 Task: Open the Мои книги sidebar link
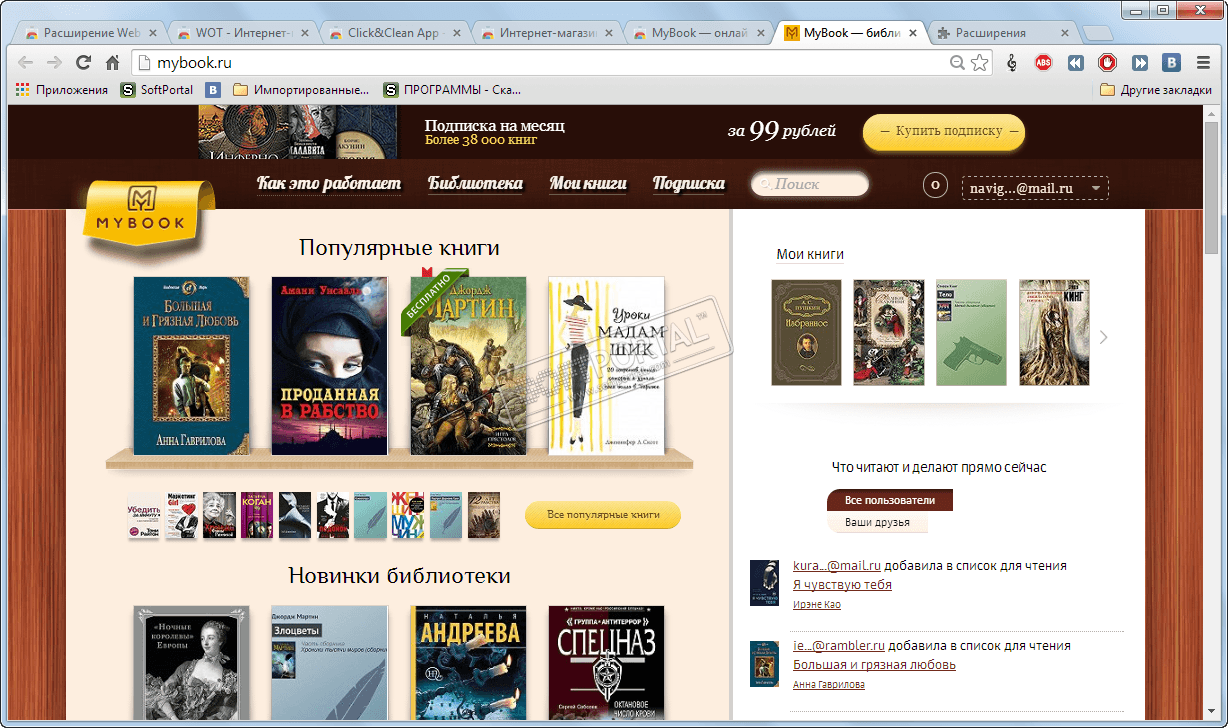tap(810, 255)
